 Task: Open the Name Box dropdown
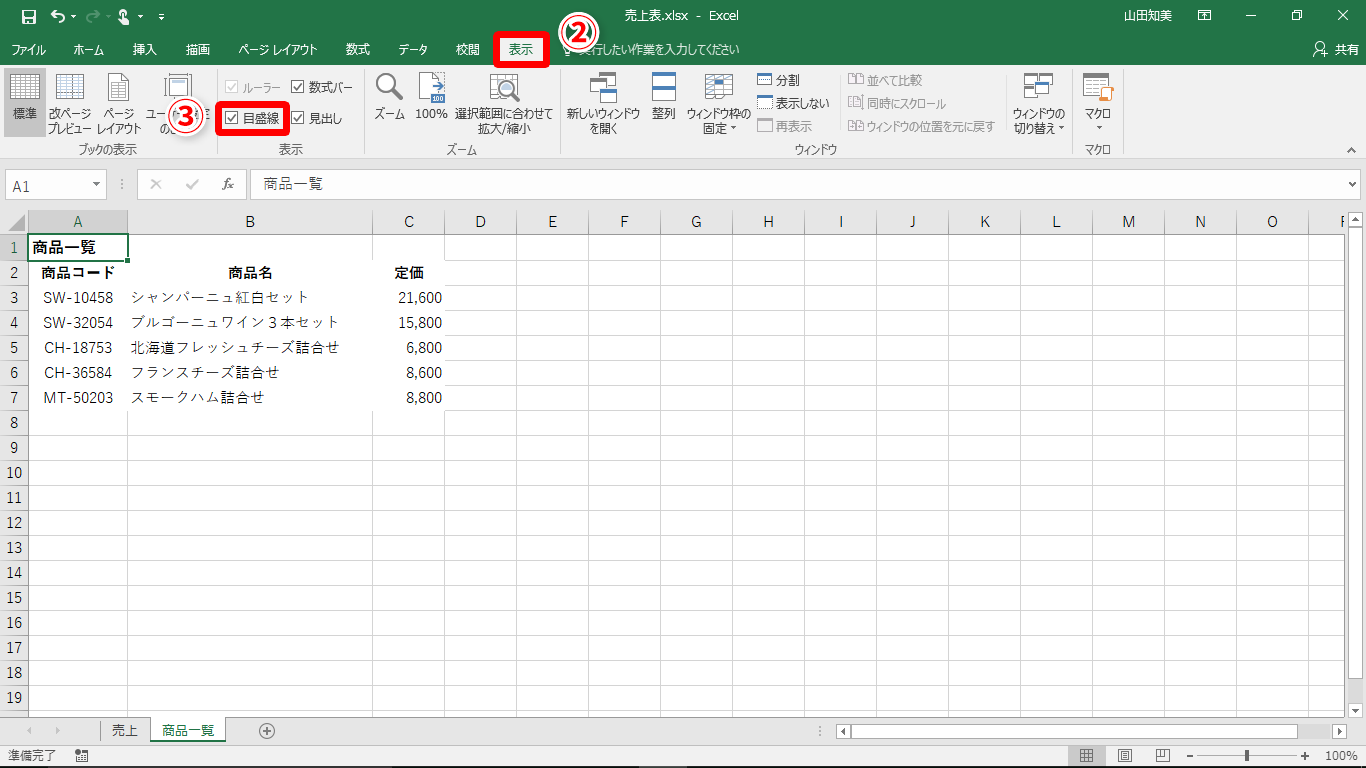tap(97, 185)
